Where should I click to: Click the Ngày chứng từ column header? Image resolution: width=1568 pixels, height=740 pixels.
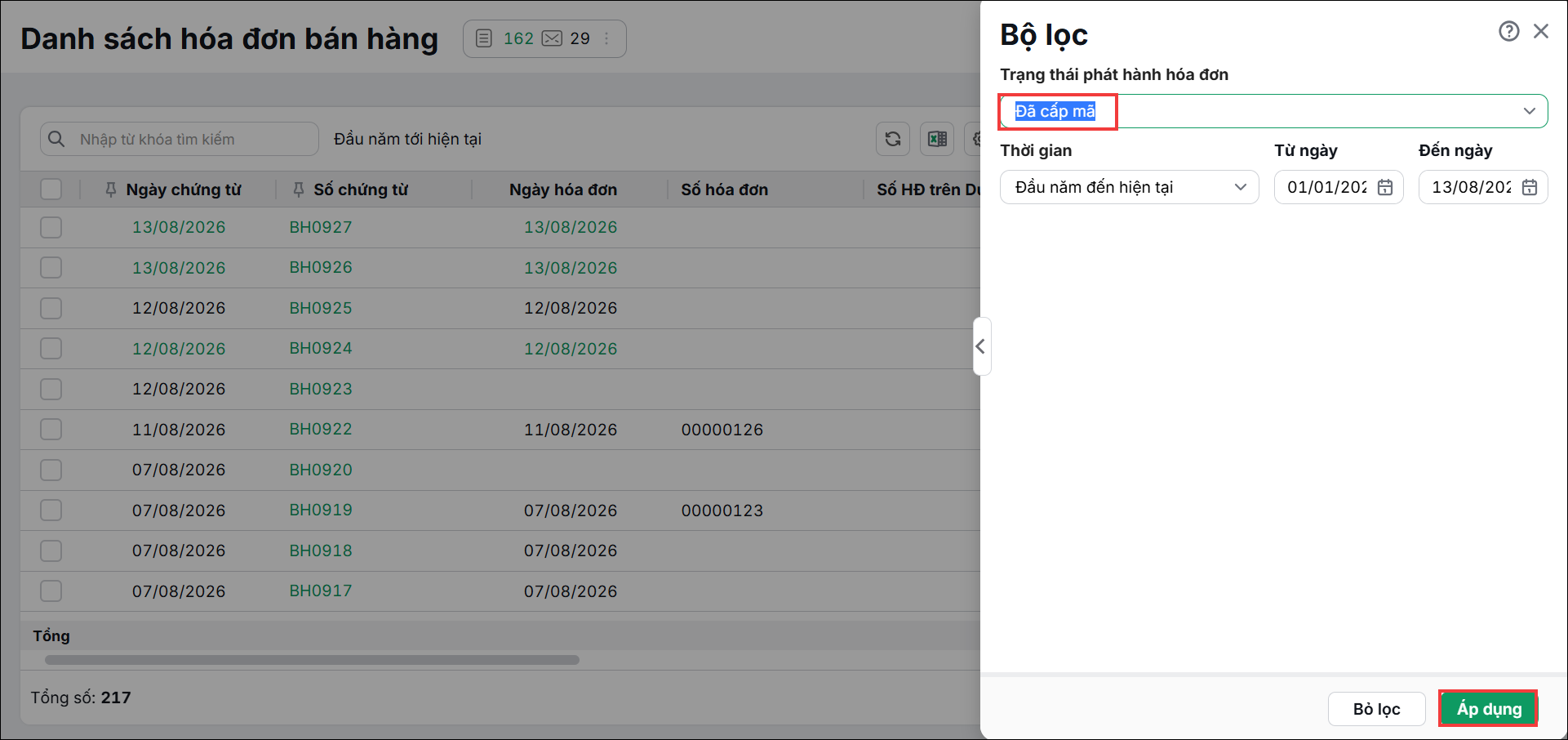[184, 189]
